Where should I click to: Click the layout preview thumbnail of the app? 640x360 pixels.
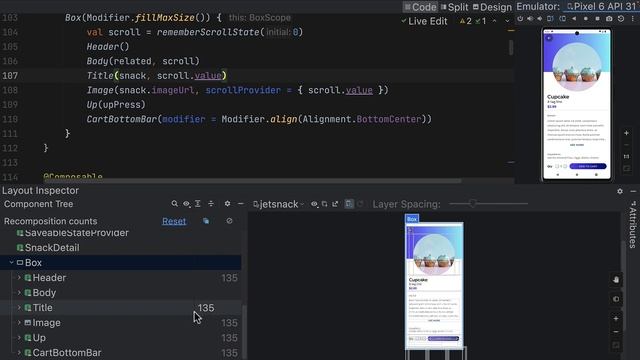pyautogui.click(x=434, y=286)
